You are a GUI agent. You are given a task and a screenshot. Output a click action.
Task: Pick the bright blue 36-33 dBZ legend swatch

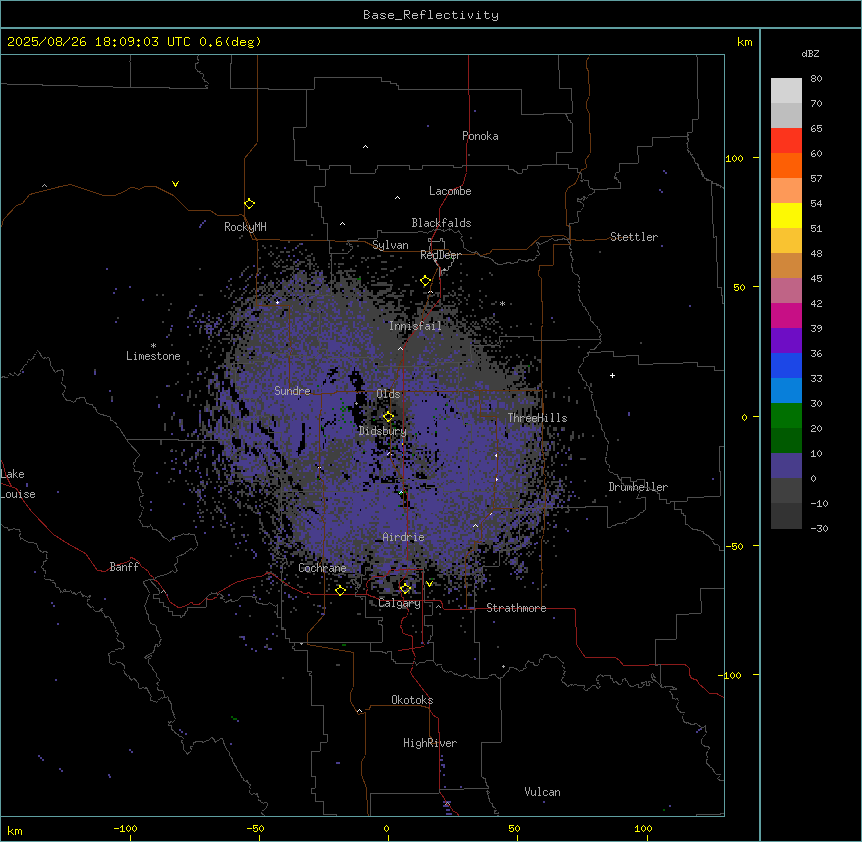pos(786,365)
